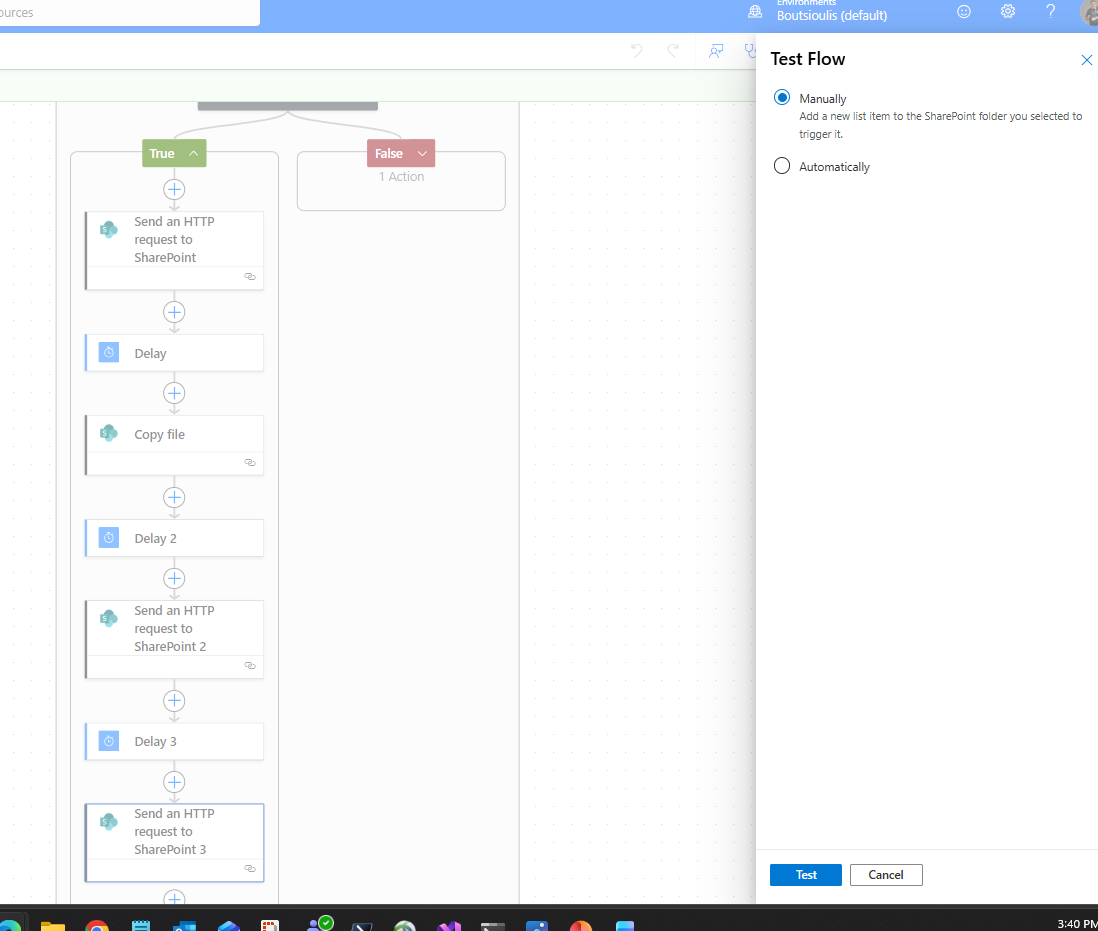Collapse the True branch chevron

(193, 153)
